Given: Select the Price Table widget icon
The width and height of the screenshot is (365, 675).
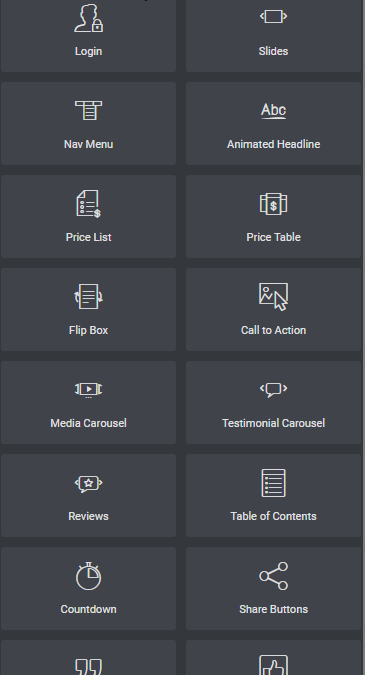Looking at the screenshot, I should [273, 204].
